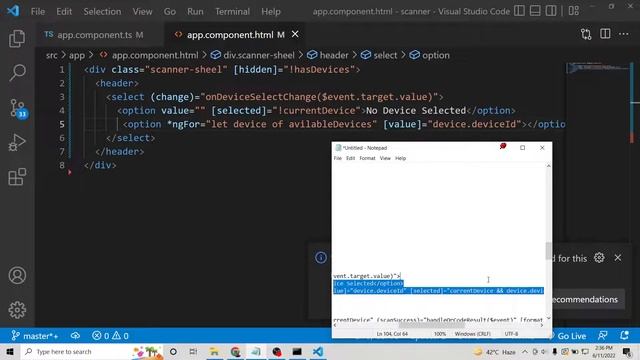Open Source Control view with 33 badge
This screenshot has width=640, height=360.
pos(18,109)
